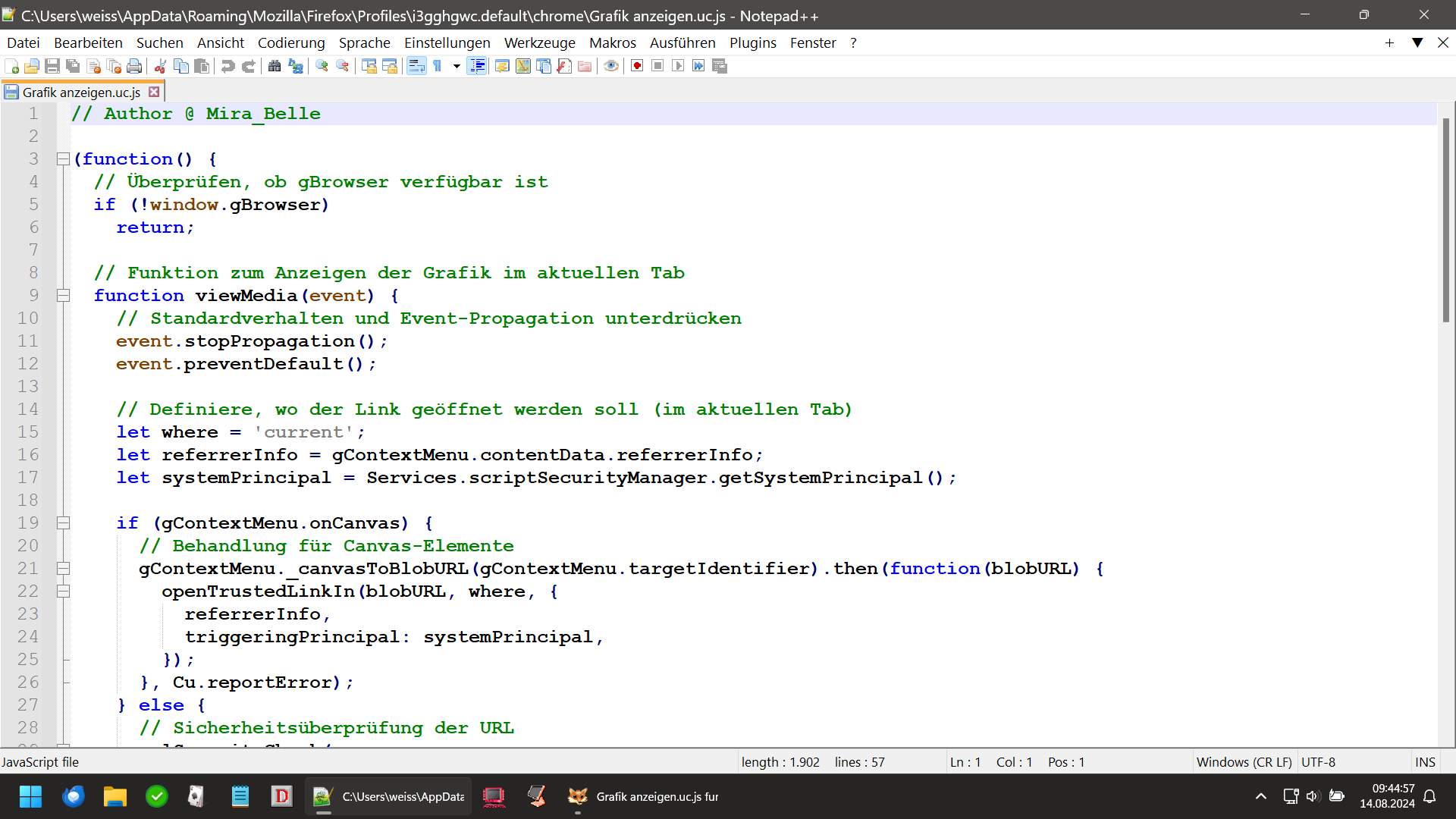This screenshot has width=1456, height=819.
Task: Click the Print toolbar icon
Action: [x=134, y=67]
